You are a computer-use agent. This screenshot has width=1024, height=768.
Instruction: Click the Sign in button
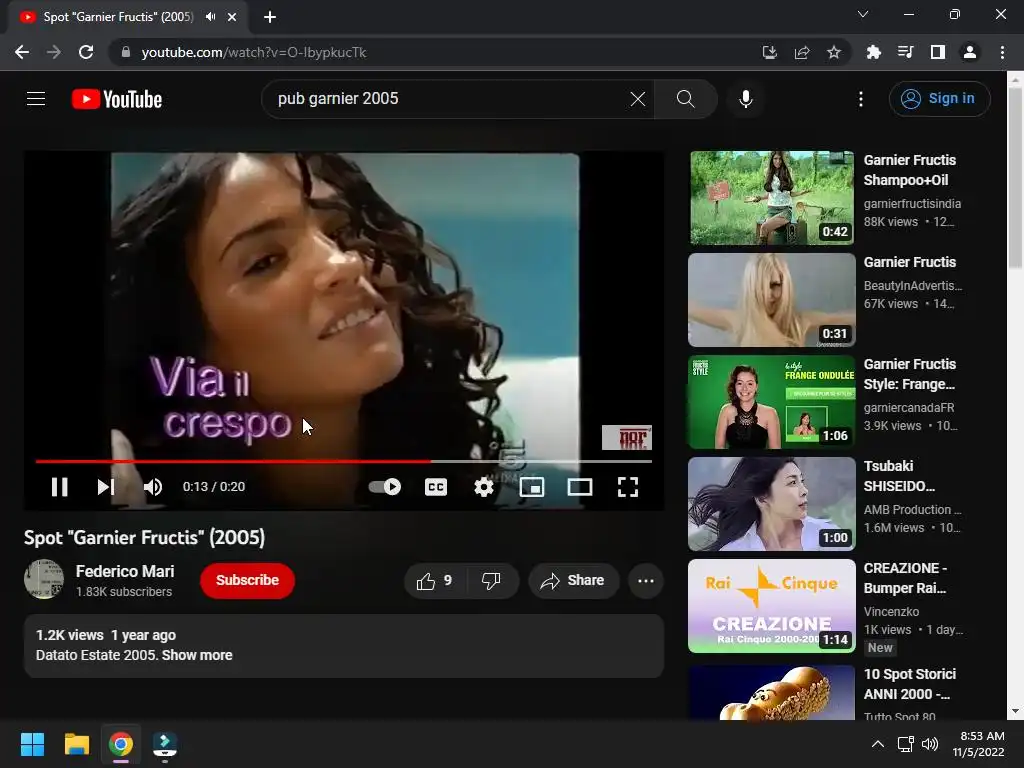point(939,99)
